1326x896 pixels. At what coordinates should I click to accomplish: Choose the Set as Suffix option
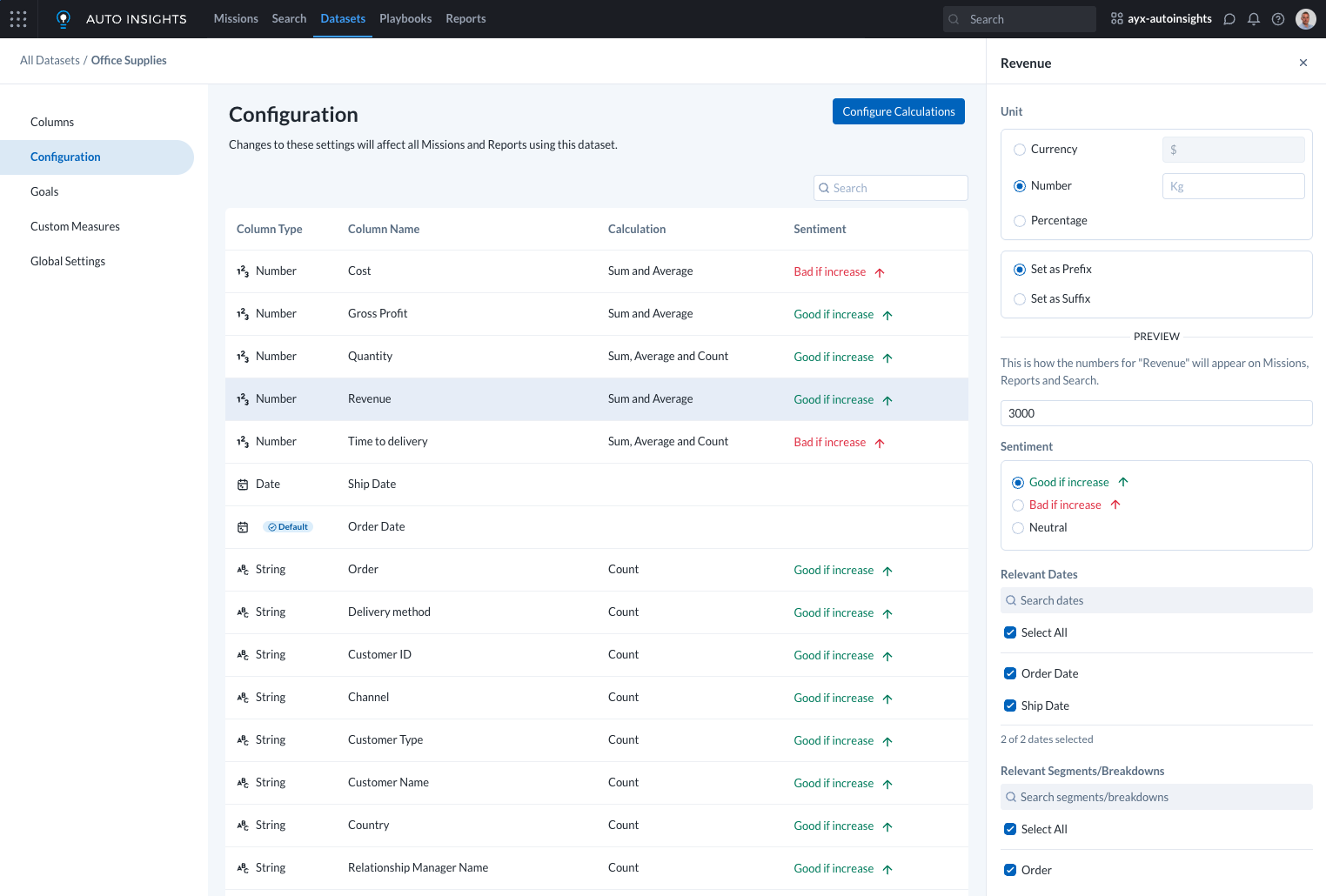[1020, 299]
